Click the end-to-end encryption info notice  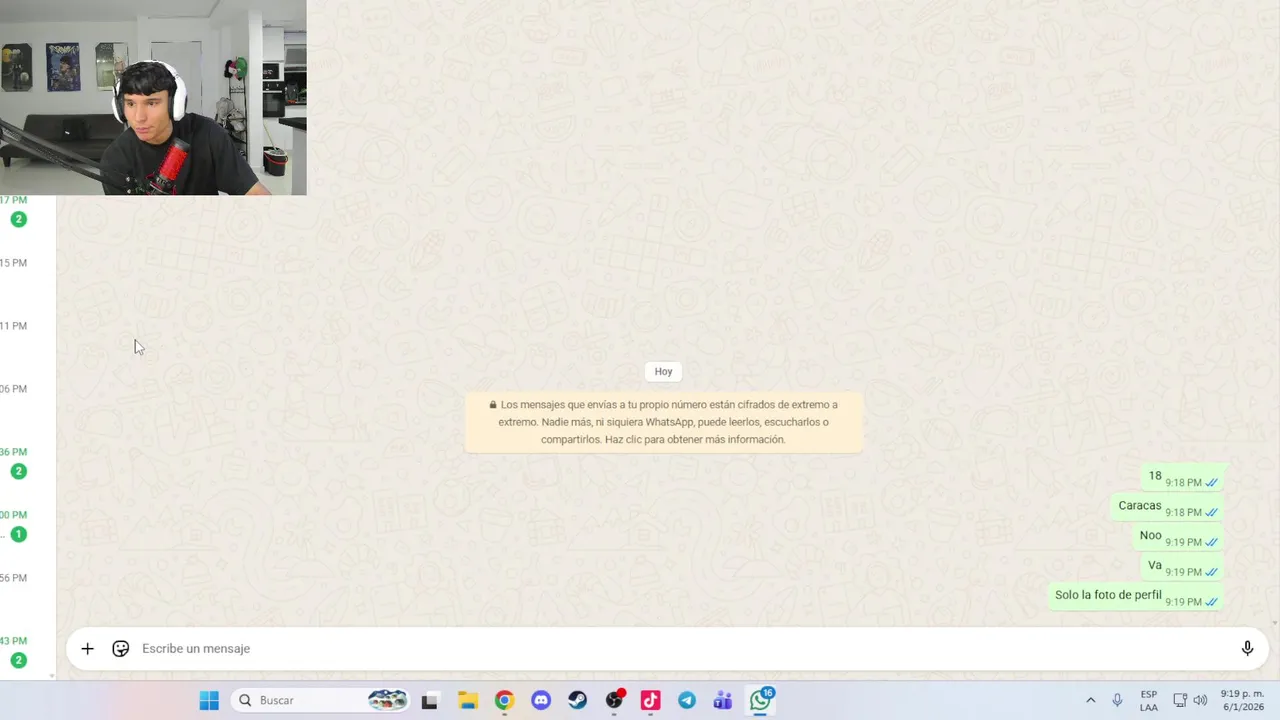663,422
